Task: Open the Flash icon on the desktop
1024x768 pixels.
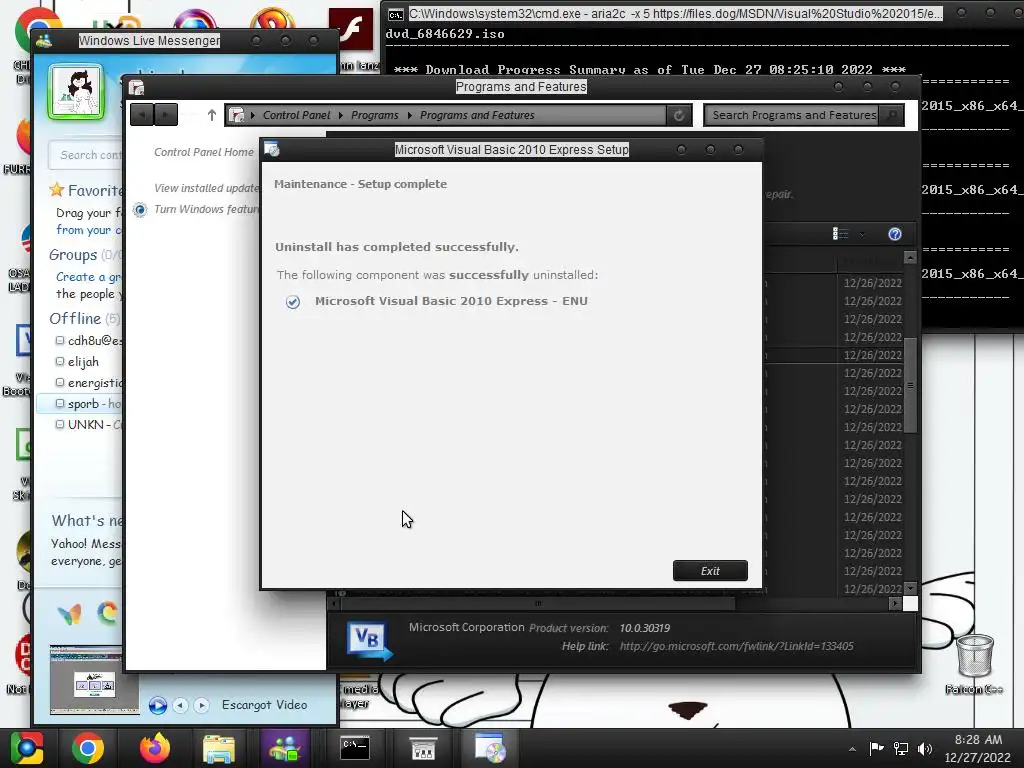Action: 351,29
